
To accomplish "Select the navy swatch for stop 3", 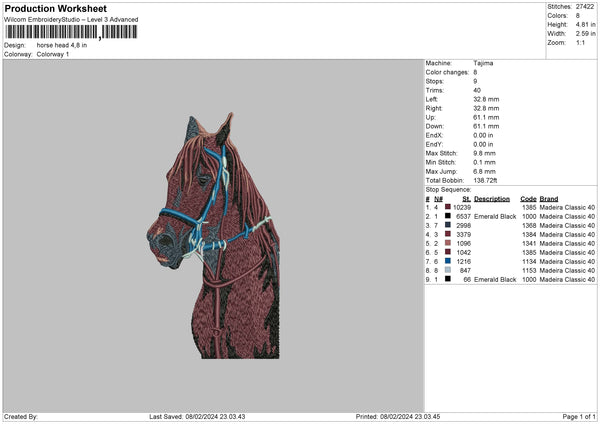I will point(447,225).
